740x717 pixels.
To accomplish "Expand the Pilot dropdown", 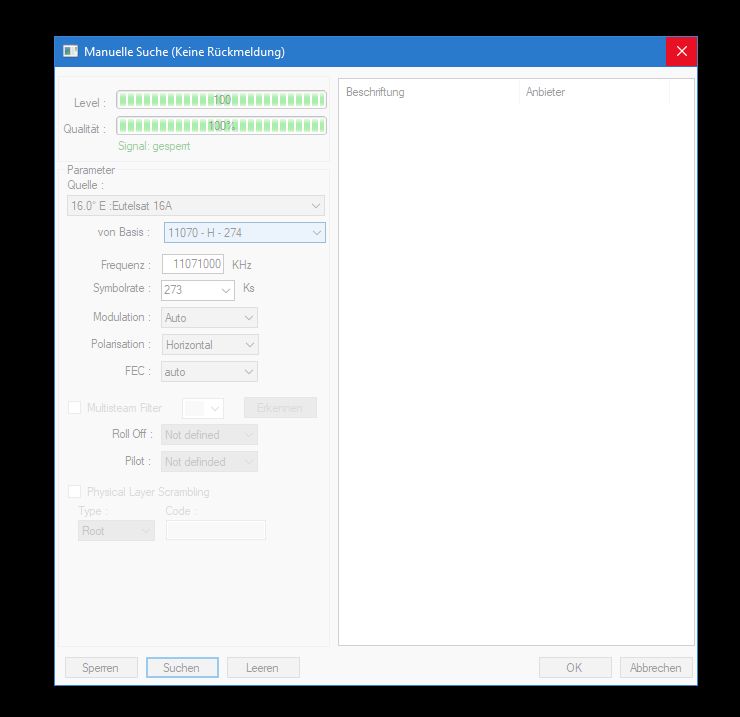I will click(x=209, y=462).
